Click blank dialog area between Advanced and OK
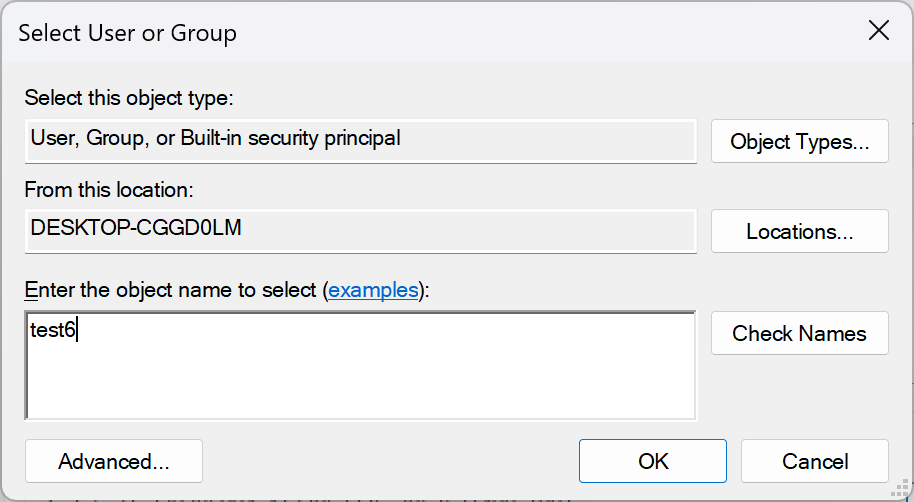The width and height of the screenshot is (914, 502). click(x=390, y=461)
